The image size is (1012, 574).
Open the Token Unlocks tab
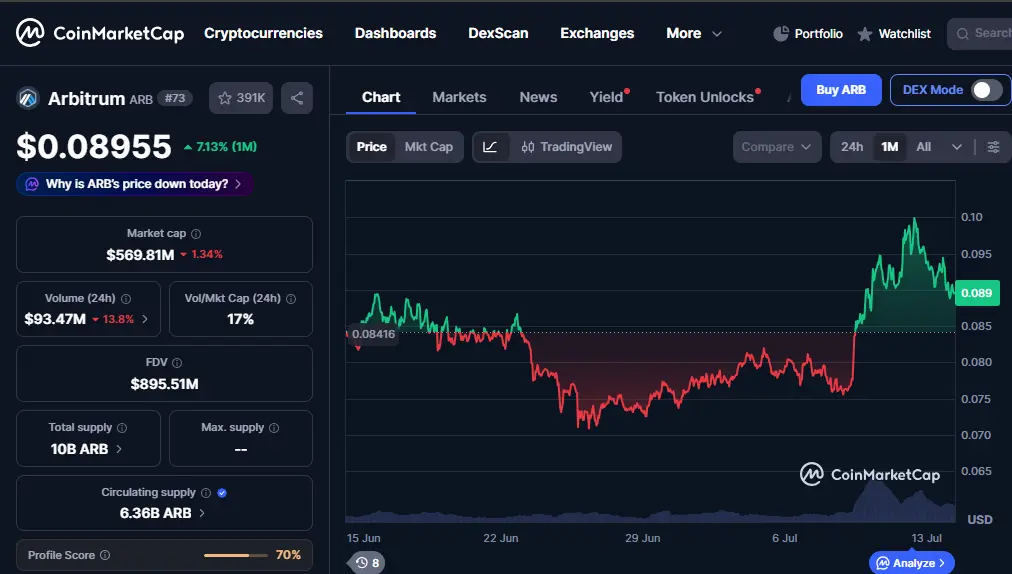(705, 97)
